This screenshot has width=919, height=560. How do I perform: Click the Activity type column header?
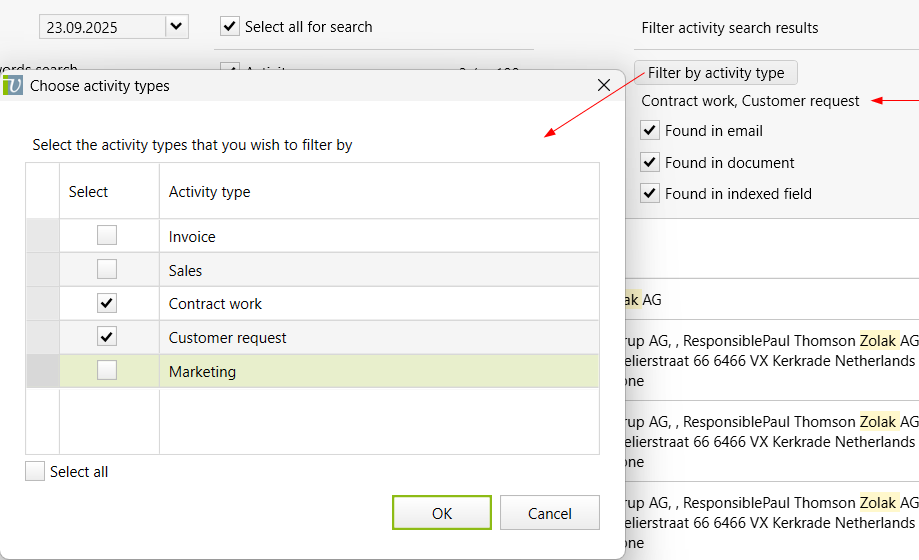click(378, 191)
